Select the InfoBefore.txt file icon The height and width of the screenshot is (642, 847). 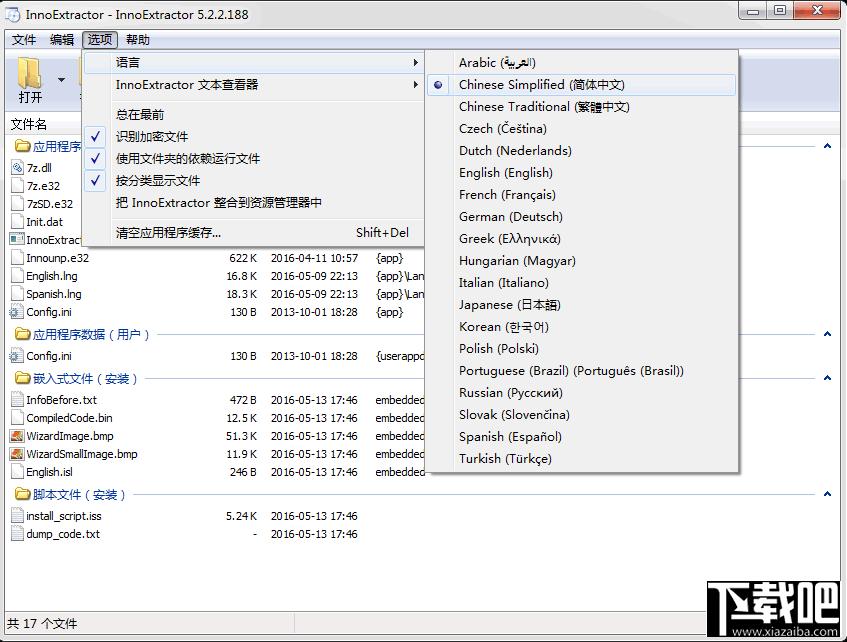(x=17, y=400)
